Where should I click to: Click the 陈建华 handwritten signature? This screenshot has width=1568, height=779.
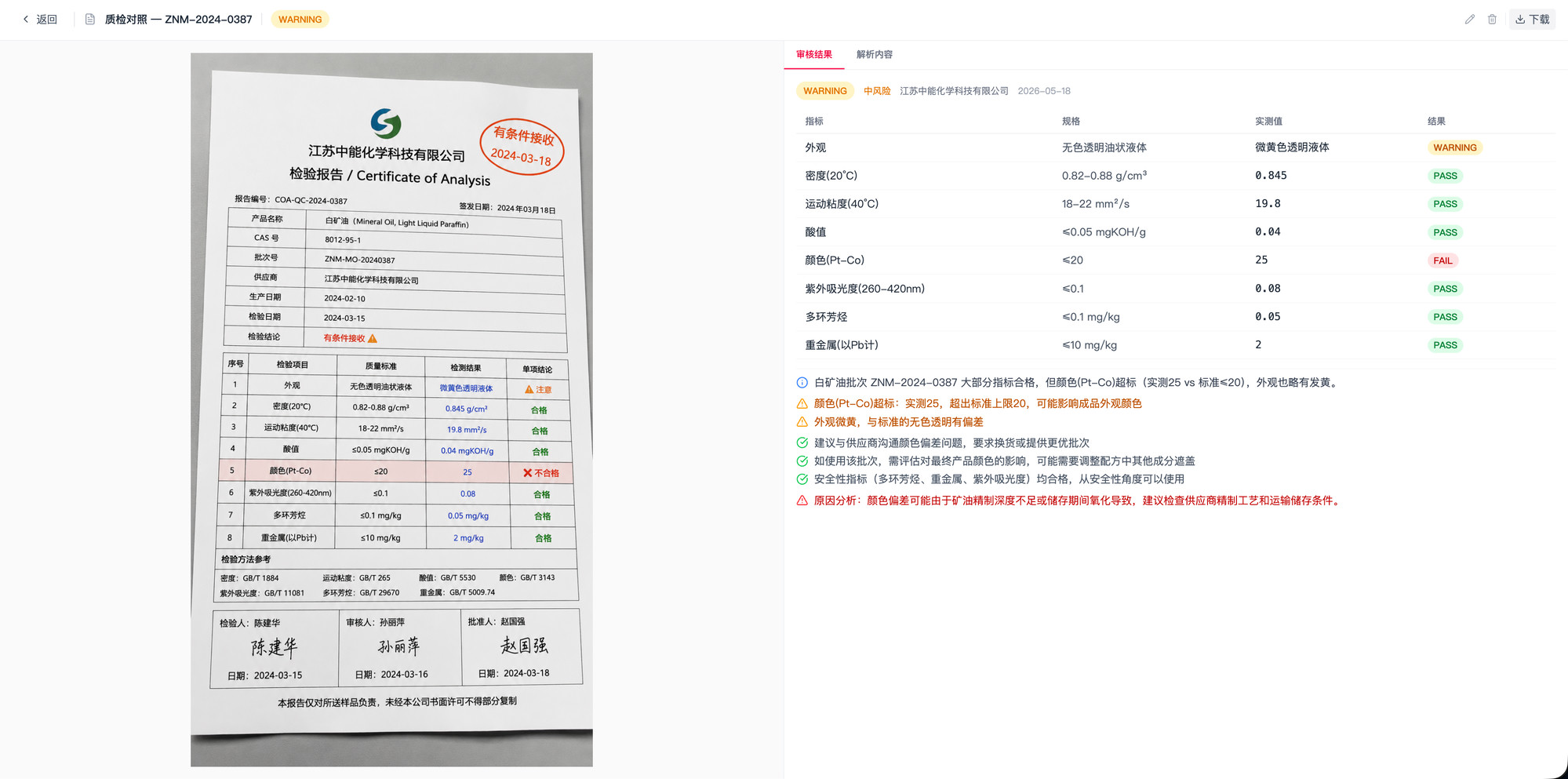point(274,647)
